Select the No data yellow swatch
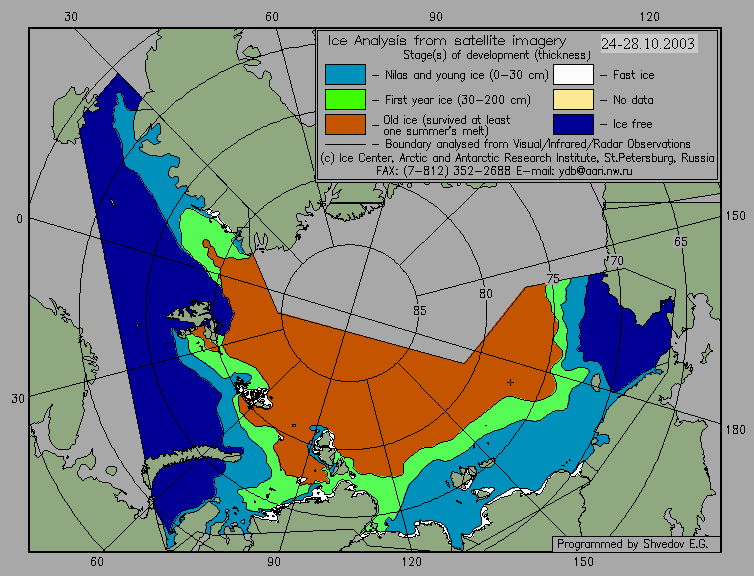Screen dimensions: 754x576 coord(573,100)
